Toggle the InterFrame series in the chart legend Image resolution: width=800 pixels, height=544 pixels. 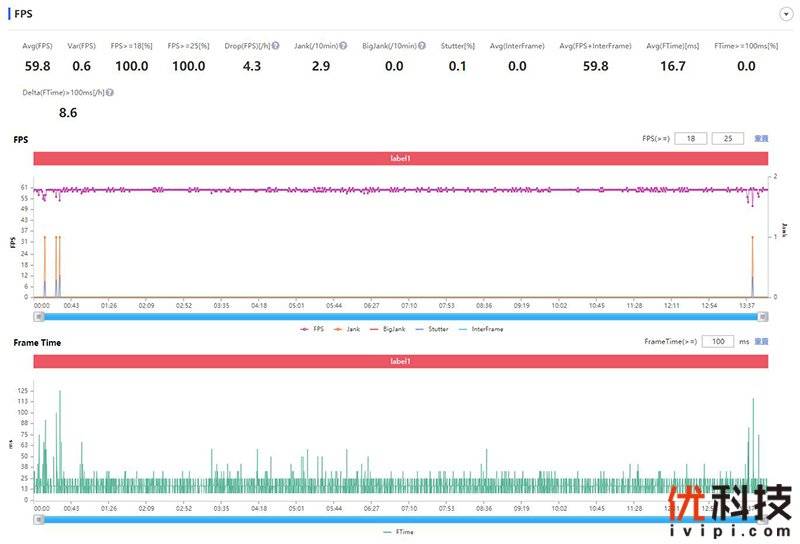(x=481, y=329)
